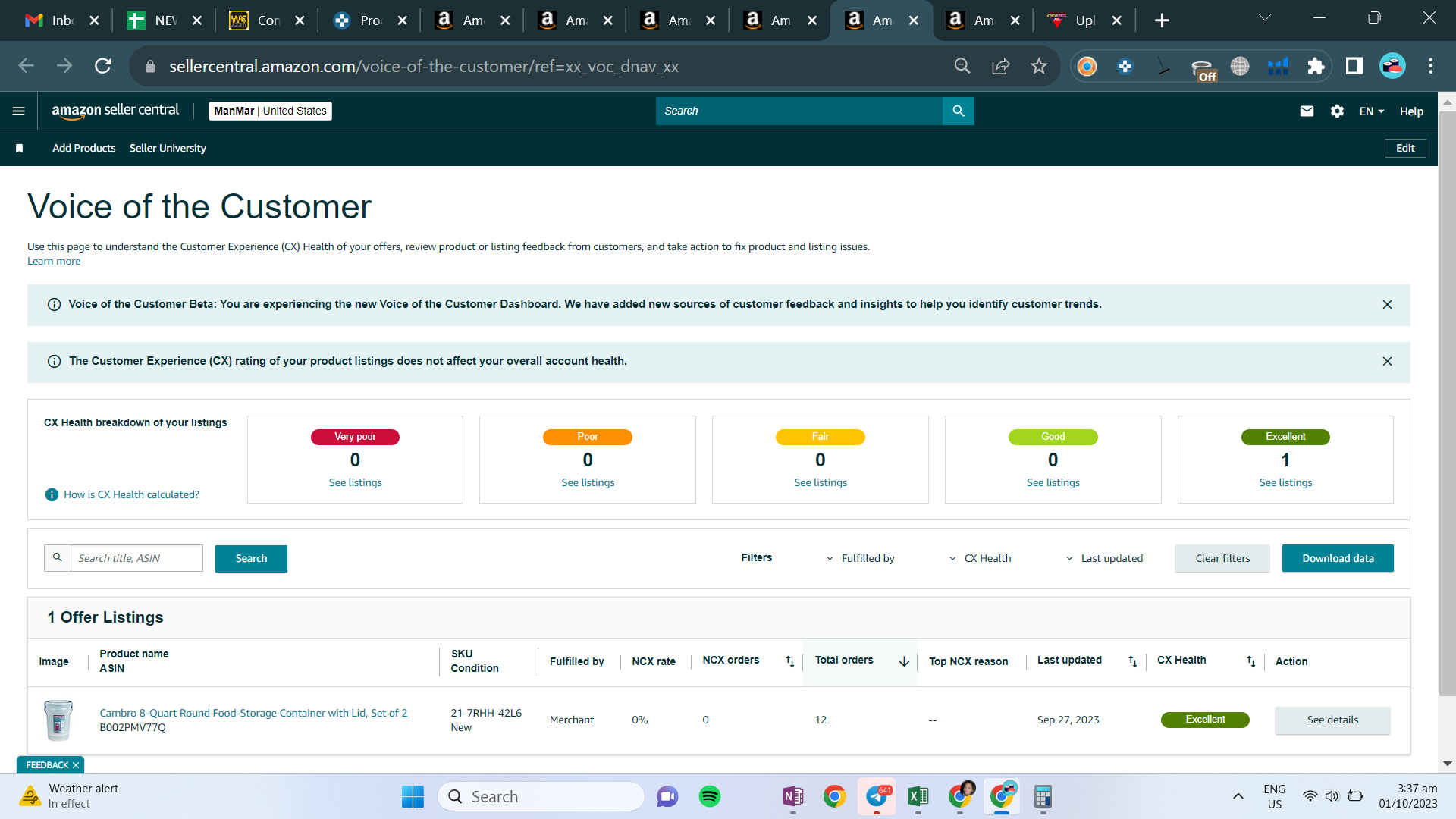The width and height of the screenshot is (1456, 819).
Task: Open a new browser tab
Action: 1162,20
